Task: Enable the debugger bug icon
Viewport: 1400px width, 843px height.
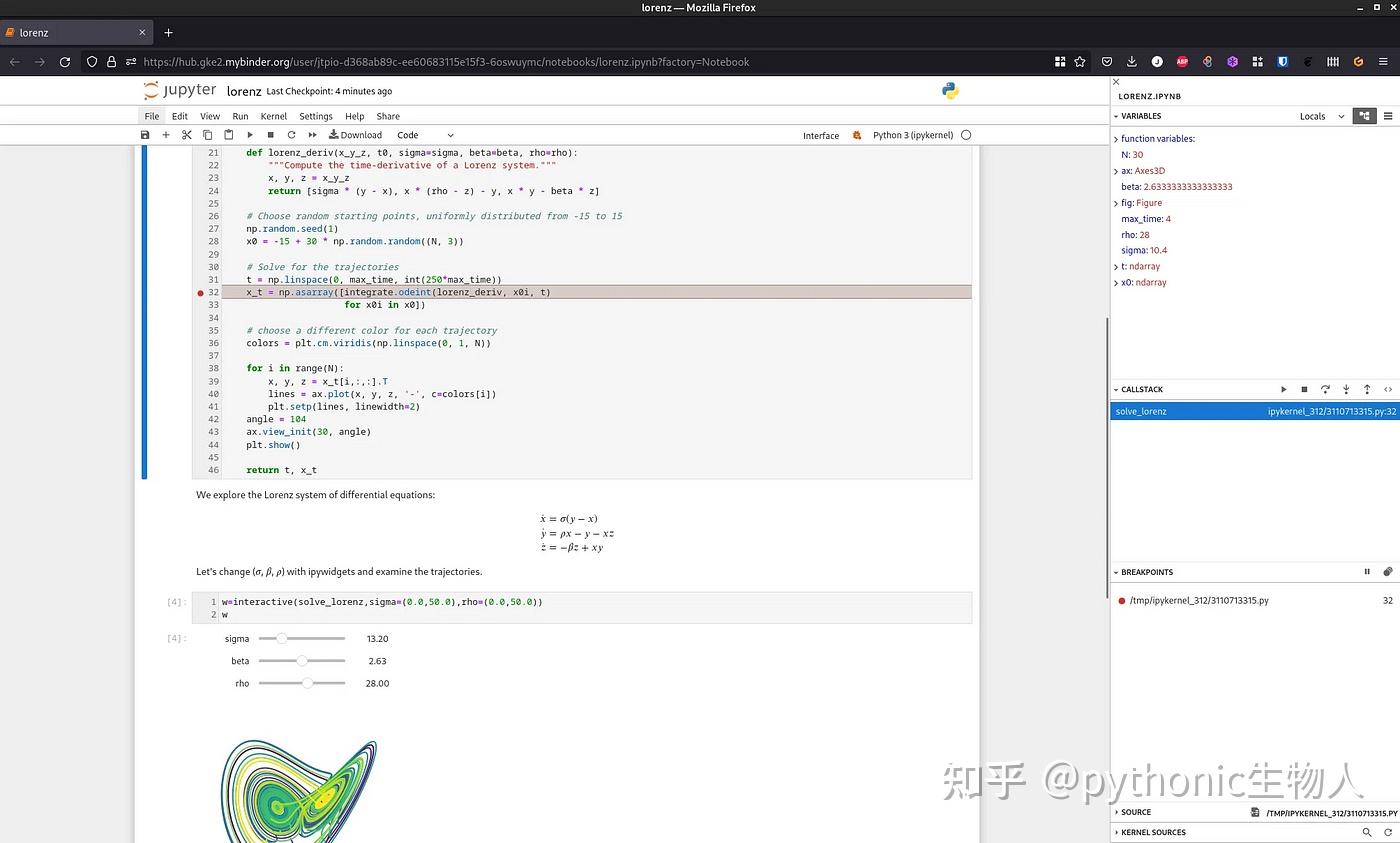Action: [x=857, y=135]
